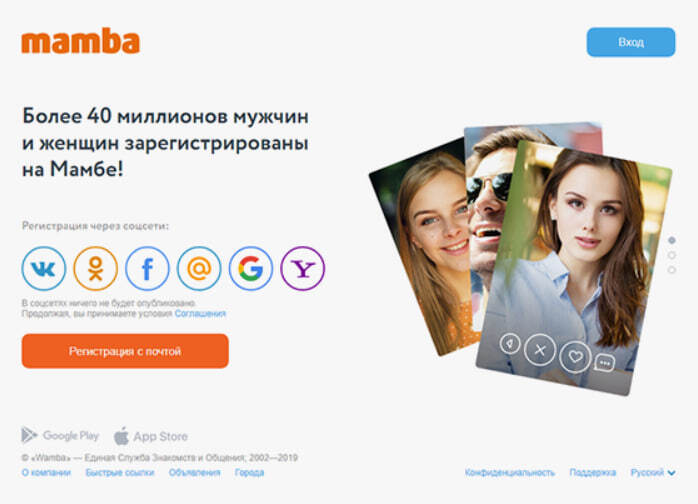Open the Поддержка support link
Screen dimensions: 698x504
pos(592,472)
